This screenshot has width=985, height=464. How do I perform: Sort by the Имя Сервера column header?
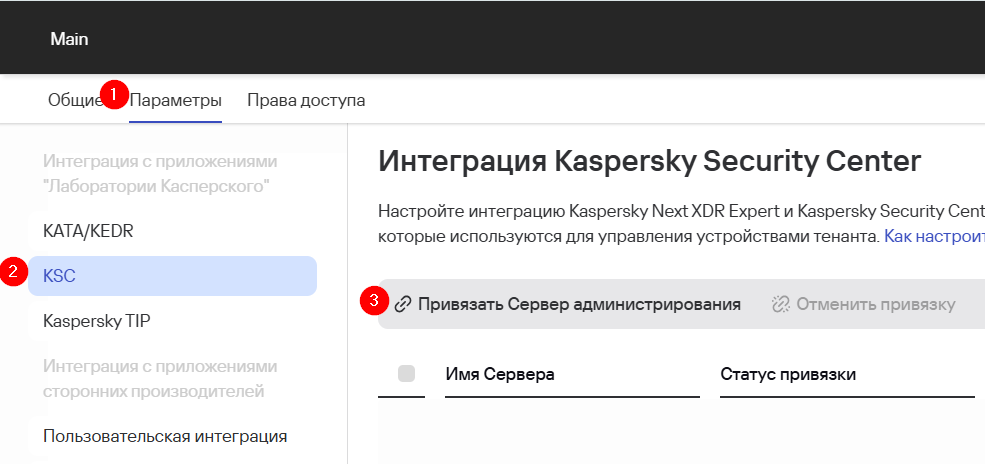pyautogui.click(x=500, y=374)
